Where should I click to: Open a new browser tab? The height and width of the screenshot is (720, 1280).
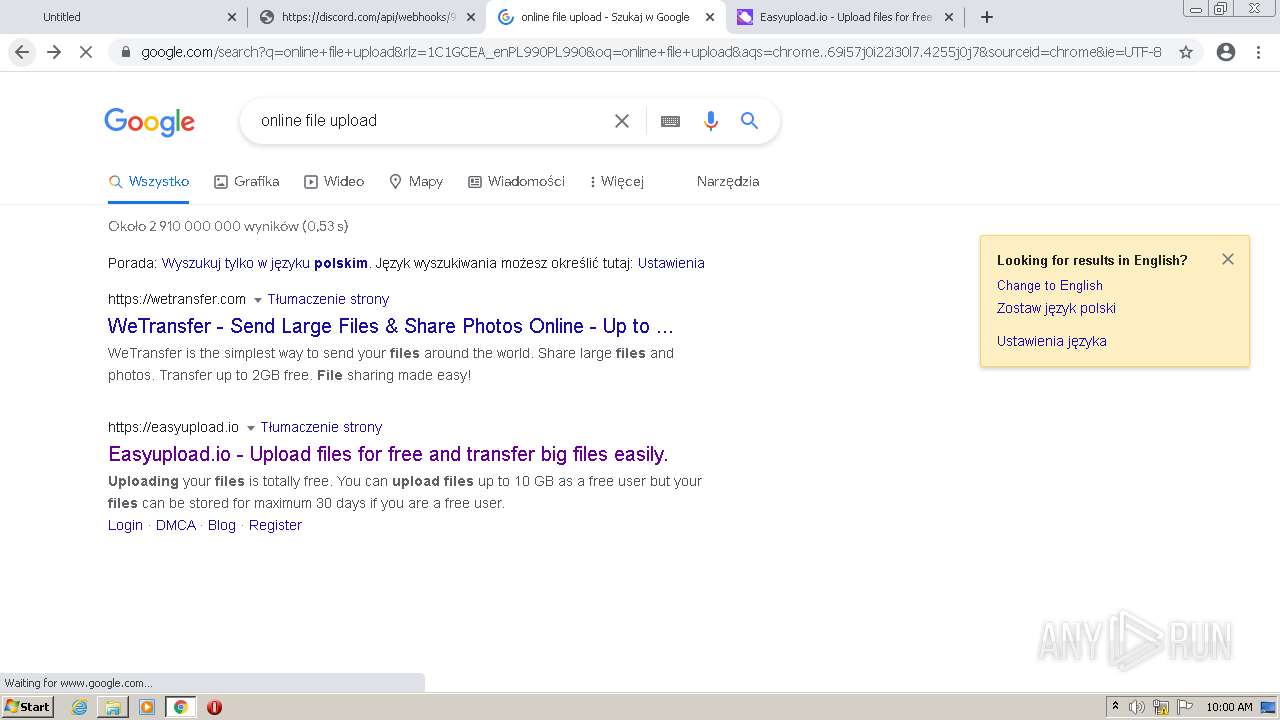tap(987, 17)
